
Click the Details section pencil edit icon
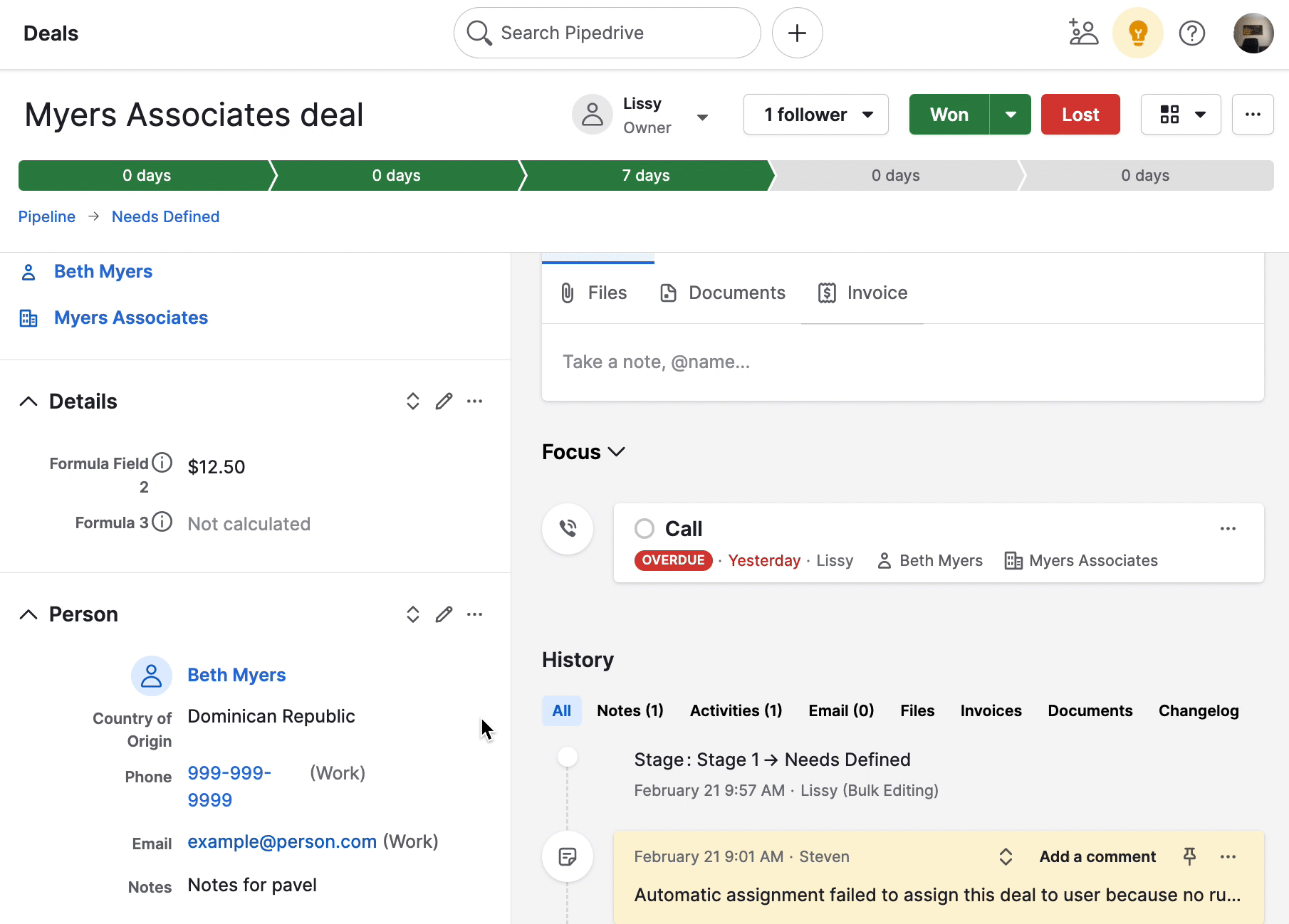[444, 401]
